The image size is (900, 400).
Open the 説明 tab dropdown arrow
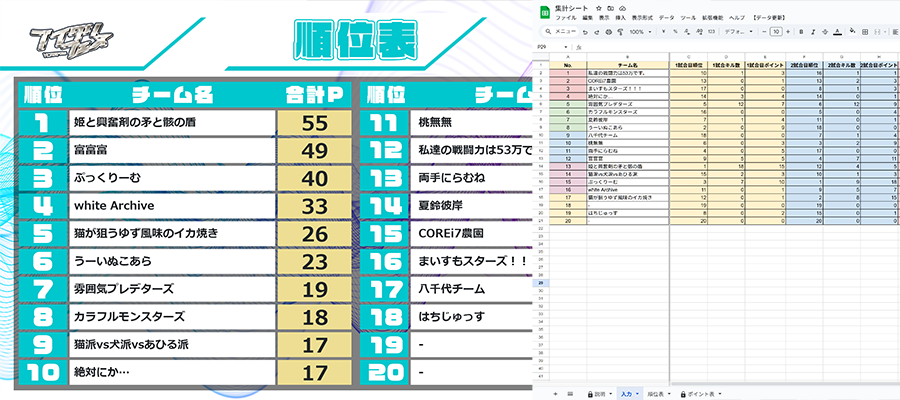(x=611, y=394)
